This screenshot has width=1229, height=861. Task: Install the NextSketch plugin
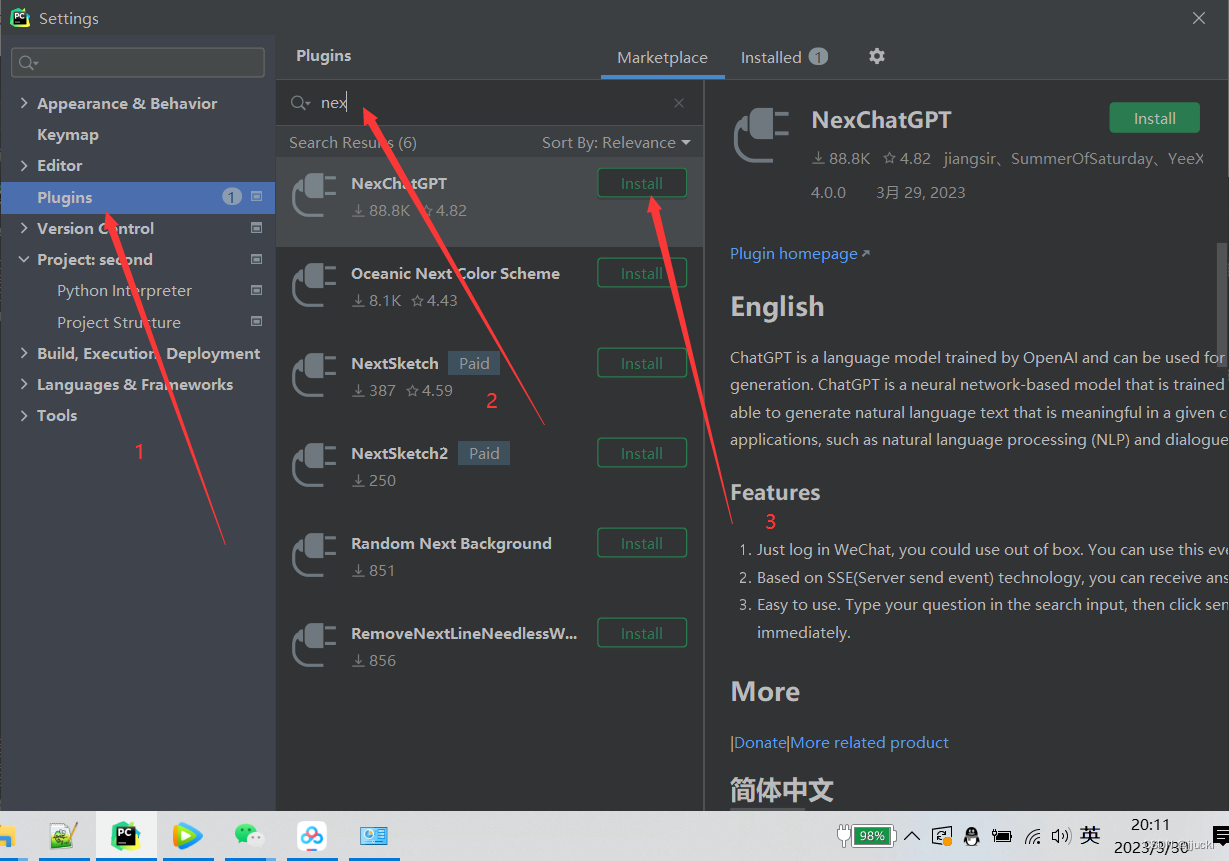click(x=642, y=363)
